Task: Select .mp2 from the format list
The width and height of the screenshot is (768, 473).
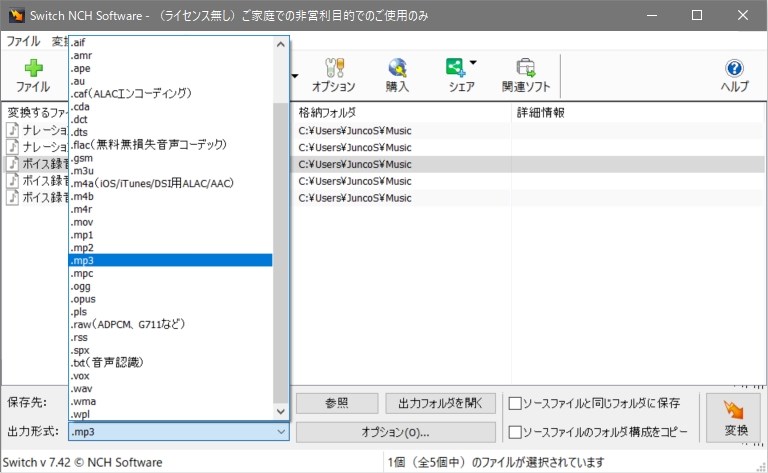Action: (x=171, y=247)
